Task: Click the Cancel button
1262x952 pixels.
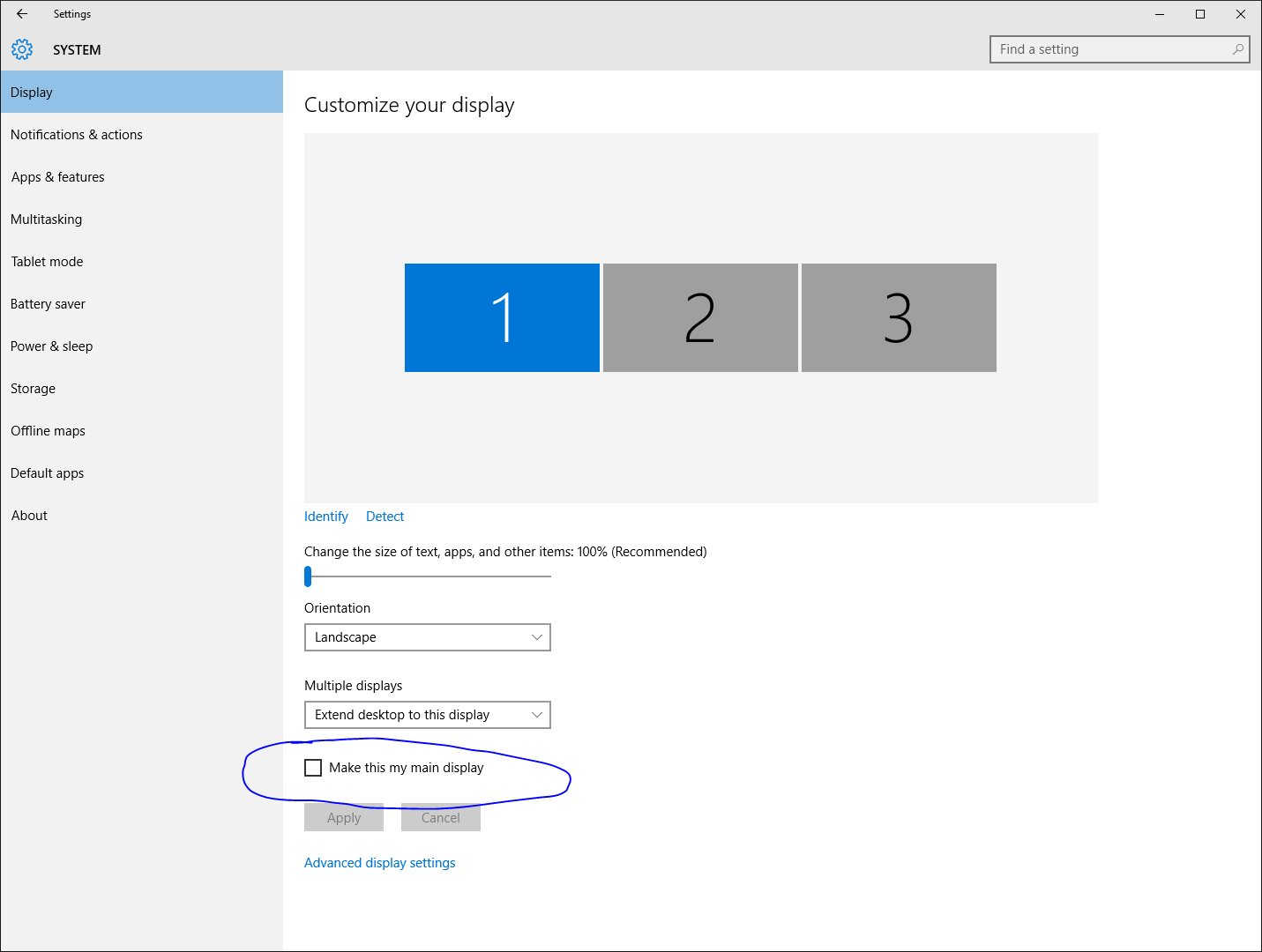Action: (x=441, y=817)
